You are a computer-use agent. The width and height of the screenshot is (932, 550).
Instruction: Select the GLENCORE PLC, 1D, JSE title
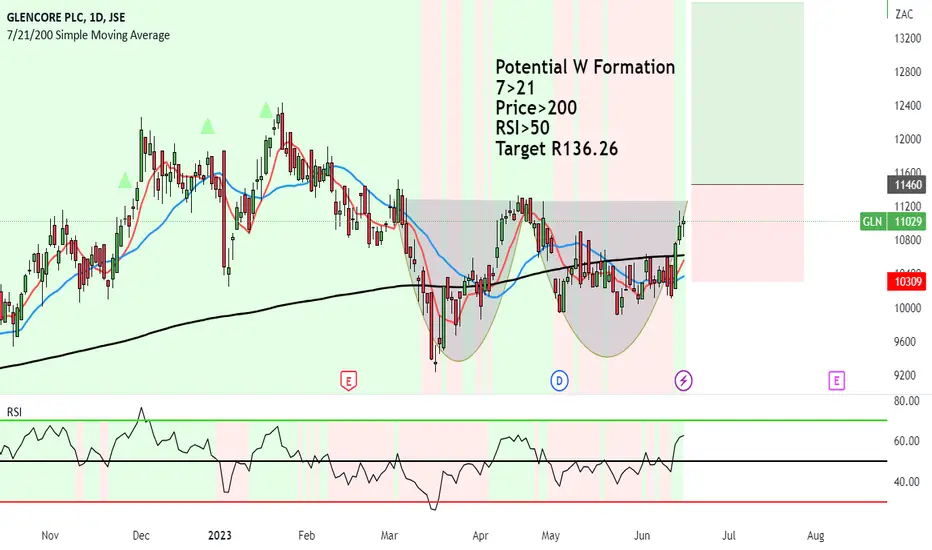coord(66,17)
